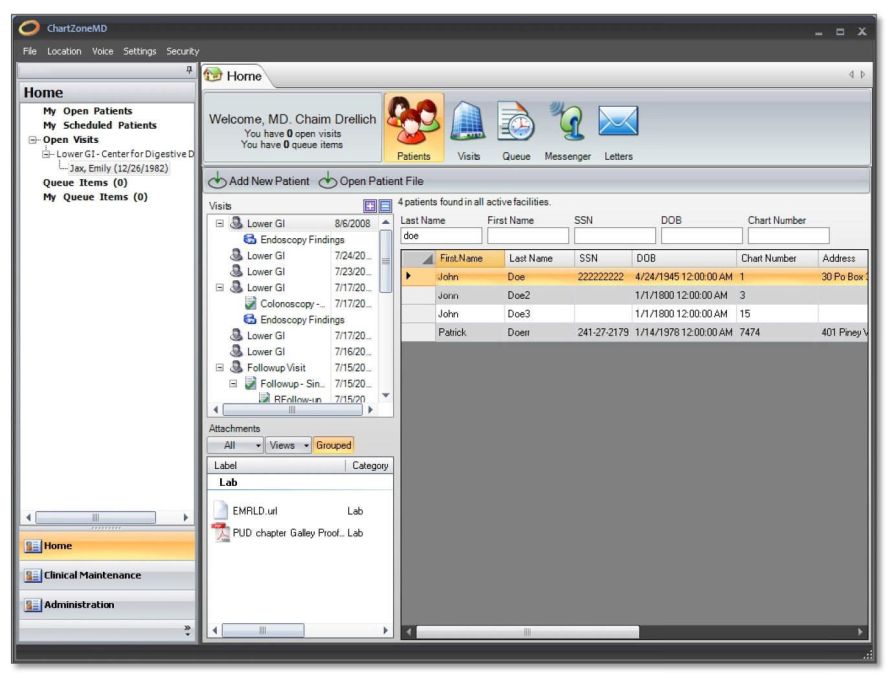
Task: Click next tab arrow at top right
Action: point(863,74)
